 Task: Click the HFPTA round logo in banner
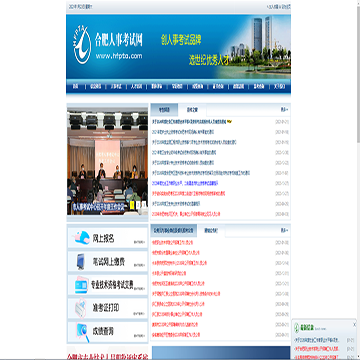pyautogui.click(x=82, y=46)
